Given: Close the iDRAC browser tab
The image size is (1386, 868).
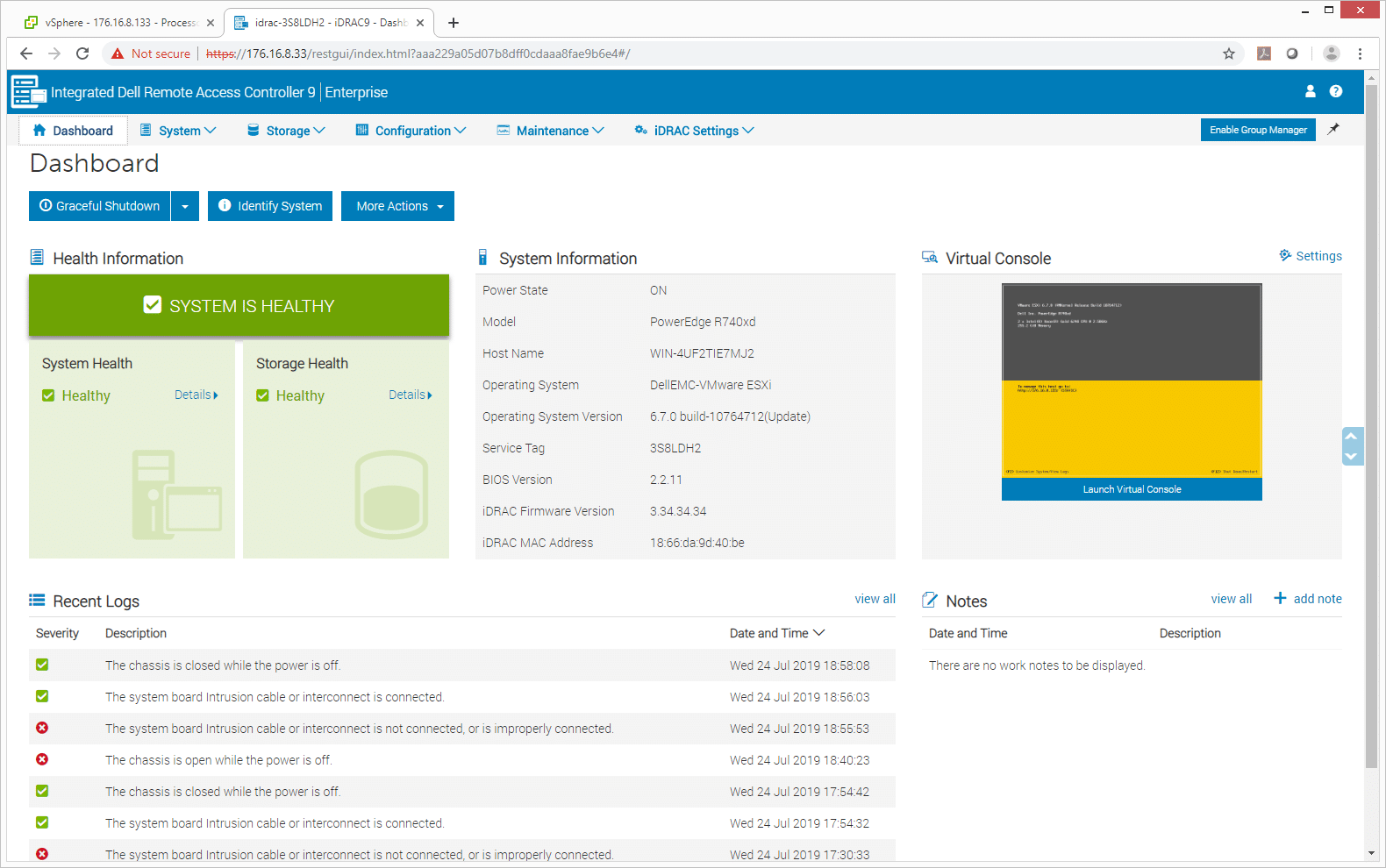Looking at the screenshot, I should (420, 23).
